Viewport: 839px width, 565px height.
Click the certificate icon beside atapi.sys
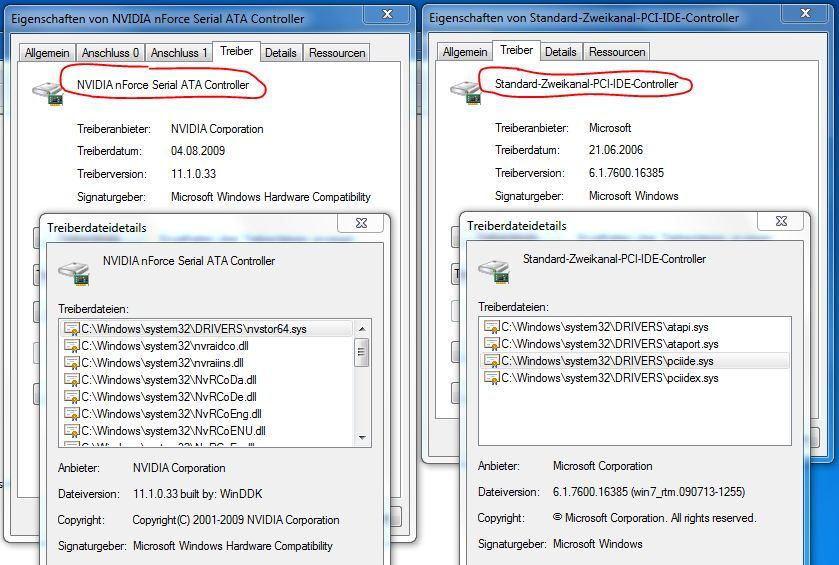click(491, 327)
